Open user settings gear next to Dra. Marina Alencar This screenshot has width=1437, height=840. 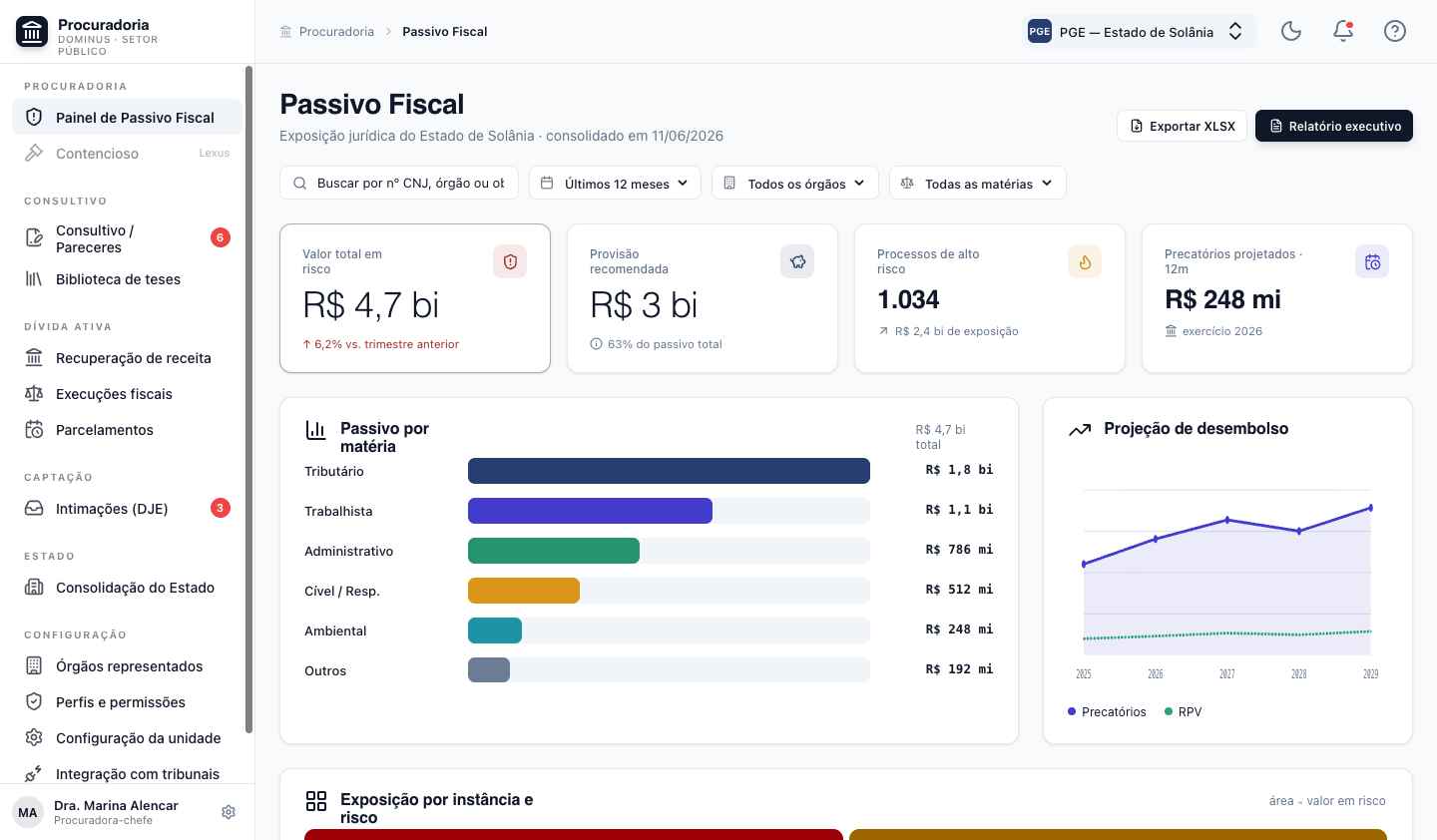tap(229, 812)
